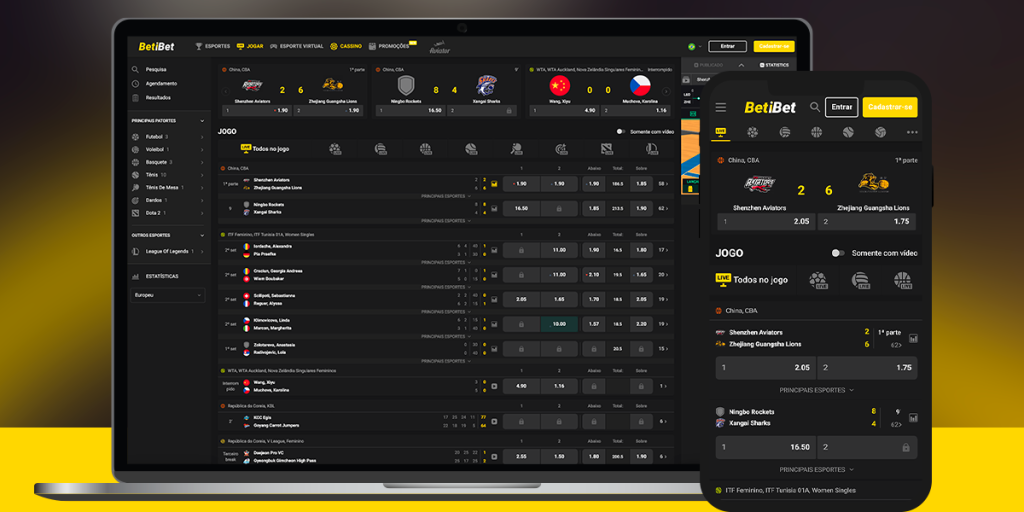
Task: Open Esporte Virtual menu on the laptop
Action: (x=297, y=46)
